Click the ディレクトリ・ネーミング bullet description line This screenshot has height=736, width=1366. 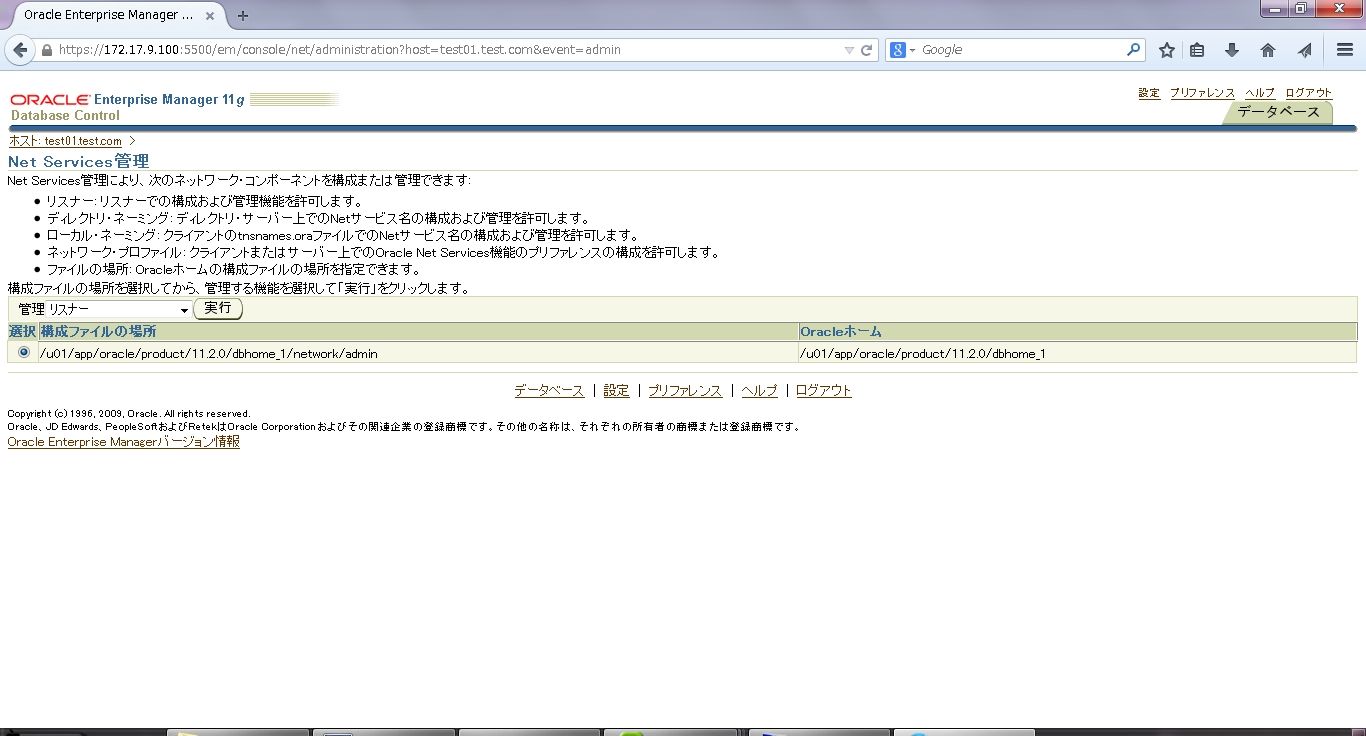pos(319,218)
